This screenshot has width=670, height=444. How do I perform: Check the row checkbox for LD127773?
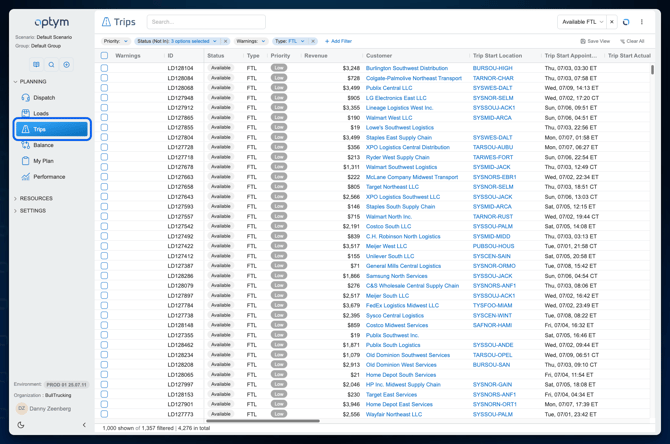click(x=104, y=414)
